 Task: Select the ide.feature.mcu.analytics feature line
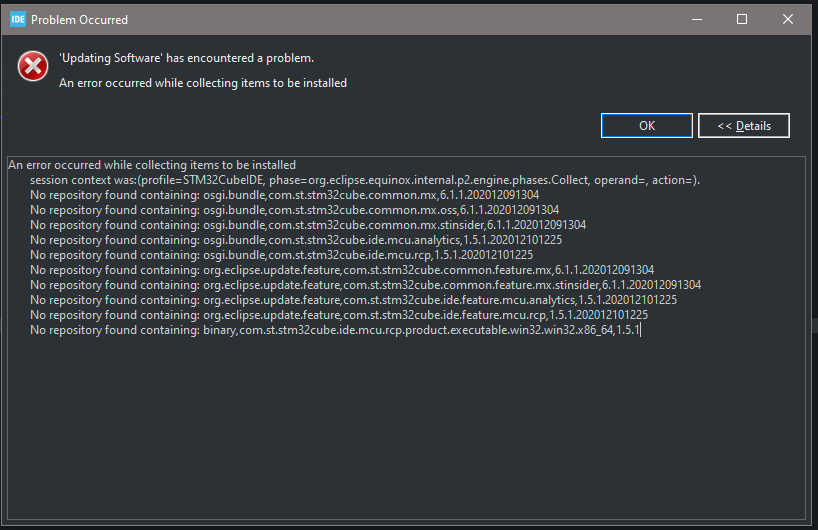[x=353, y=300]
